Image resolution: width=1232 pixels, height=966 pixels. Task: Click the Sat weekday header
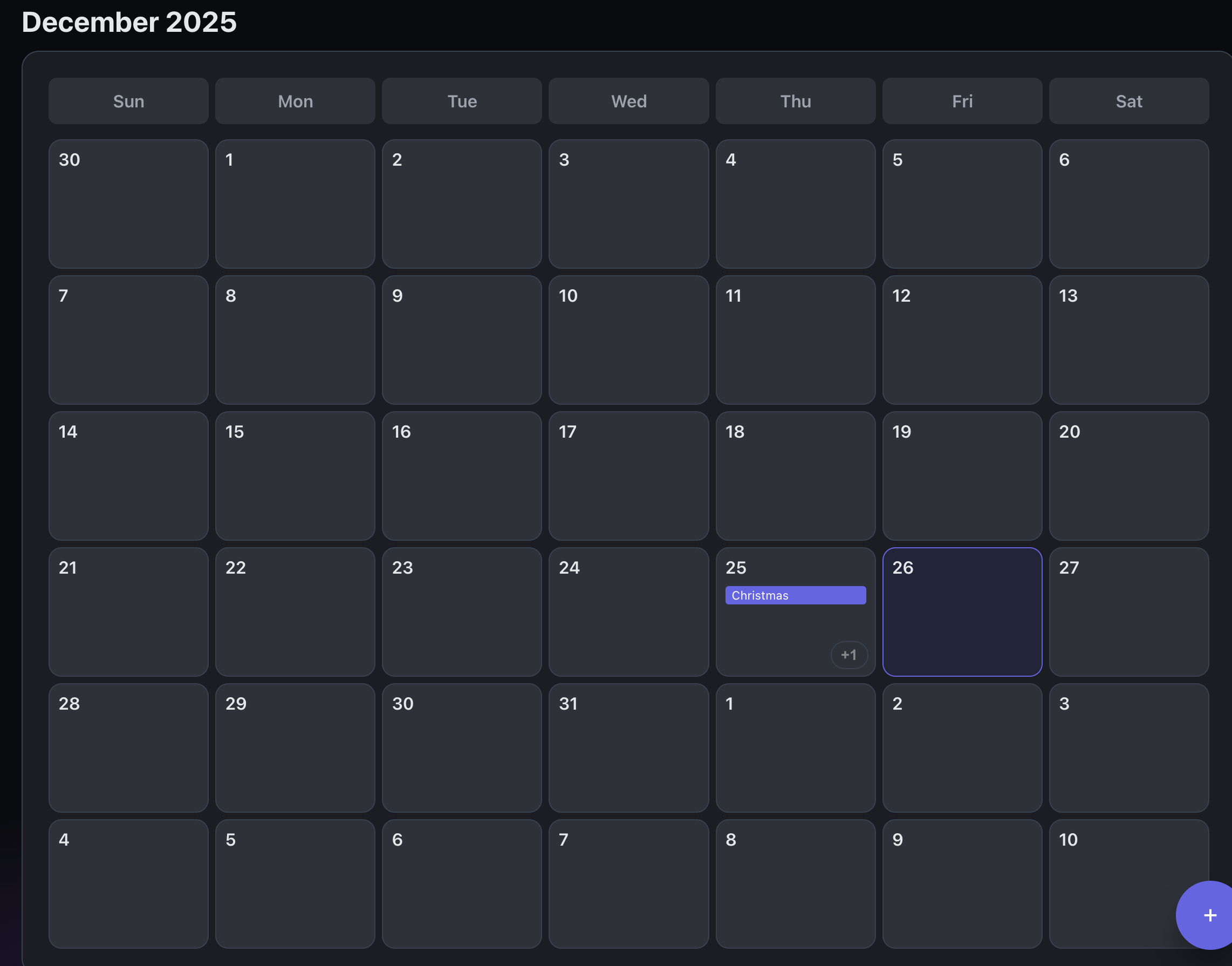click(1128, 101)
